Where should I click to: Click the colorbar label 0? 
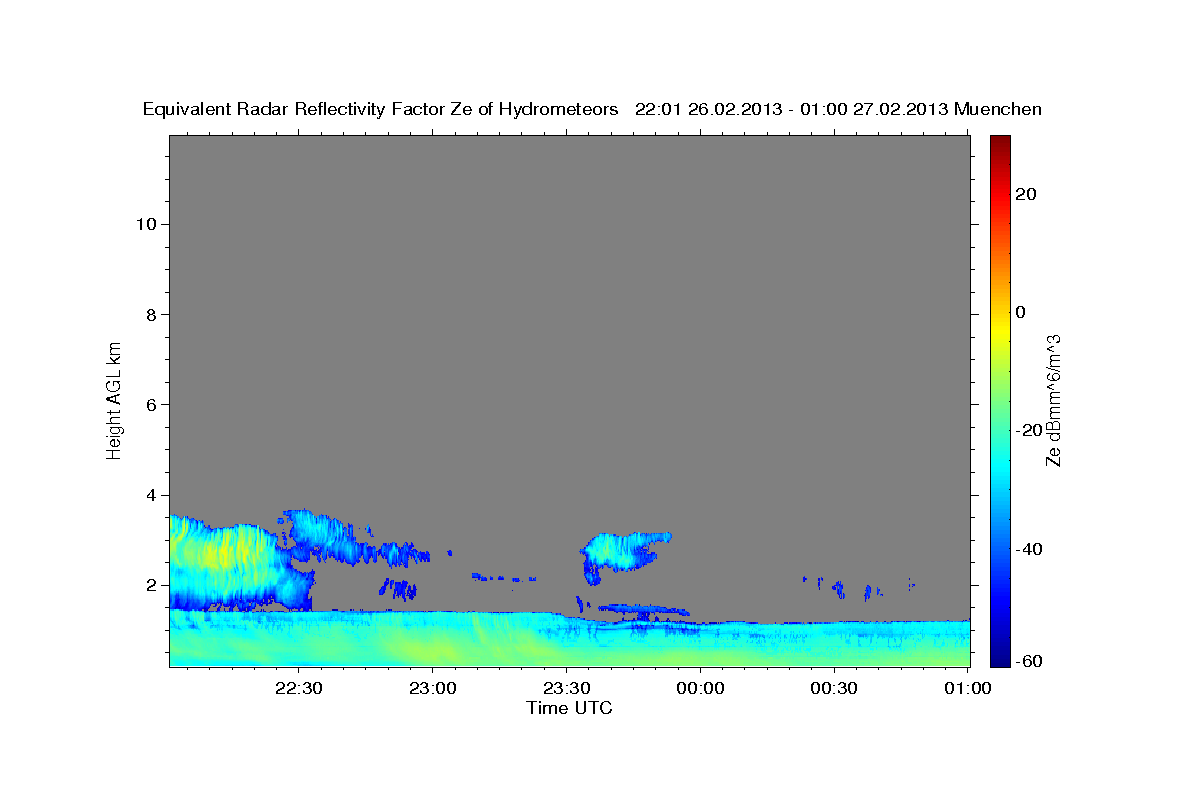pyautogui.click(x=1021, y=312)
